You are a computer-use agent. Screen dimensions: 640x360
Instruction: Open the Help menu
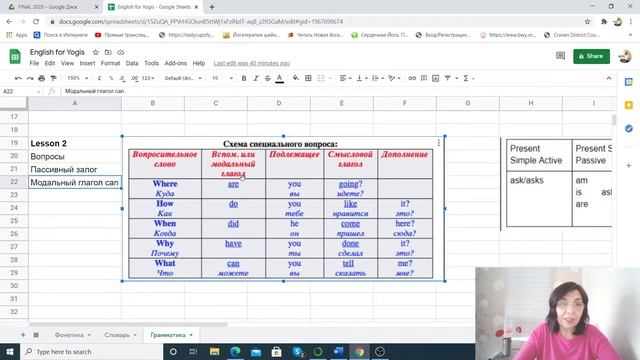point(199,63)
